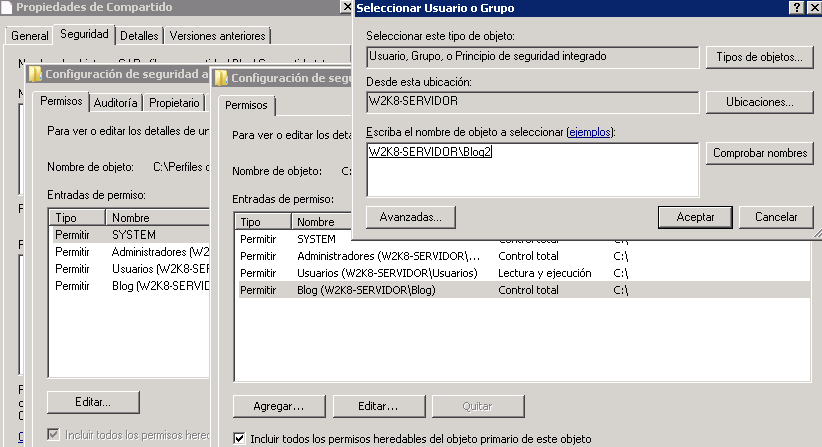The image size is (822, 447).
Task: Select Administradores (W2K8-SERVIDOR\... Control total row
Action: (x=524, y=256)
